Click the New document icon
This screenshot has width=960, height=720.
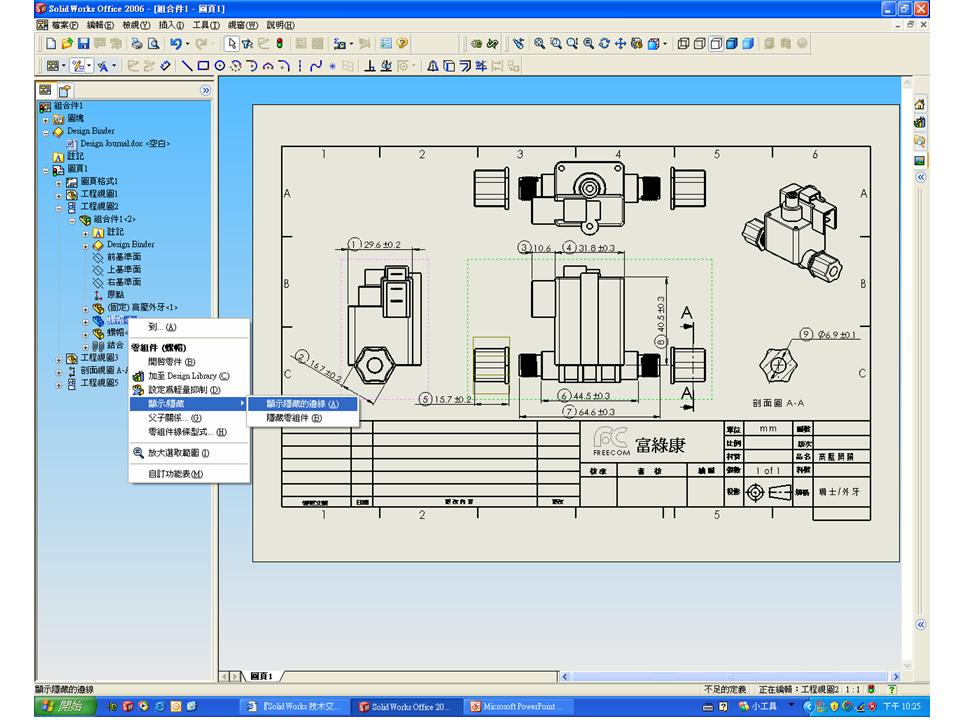[x=51, y=43]
